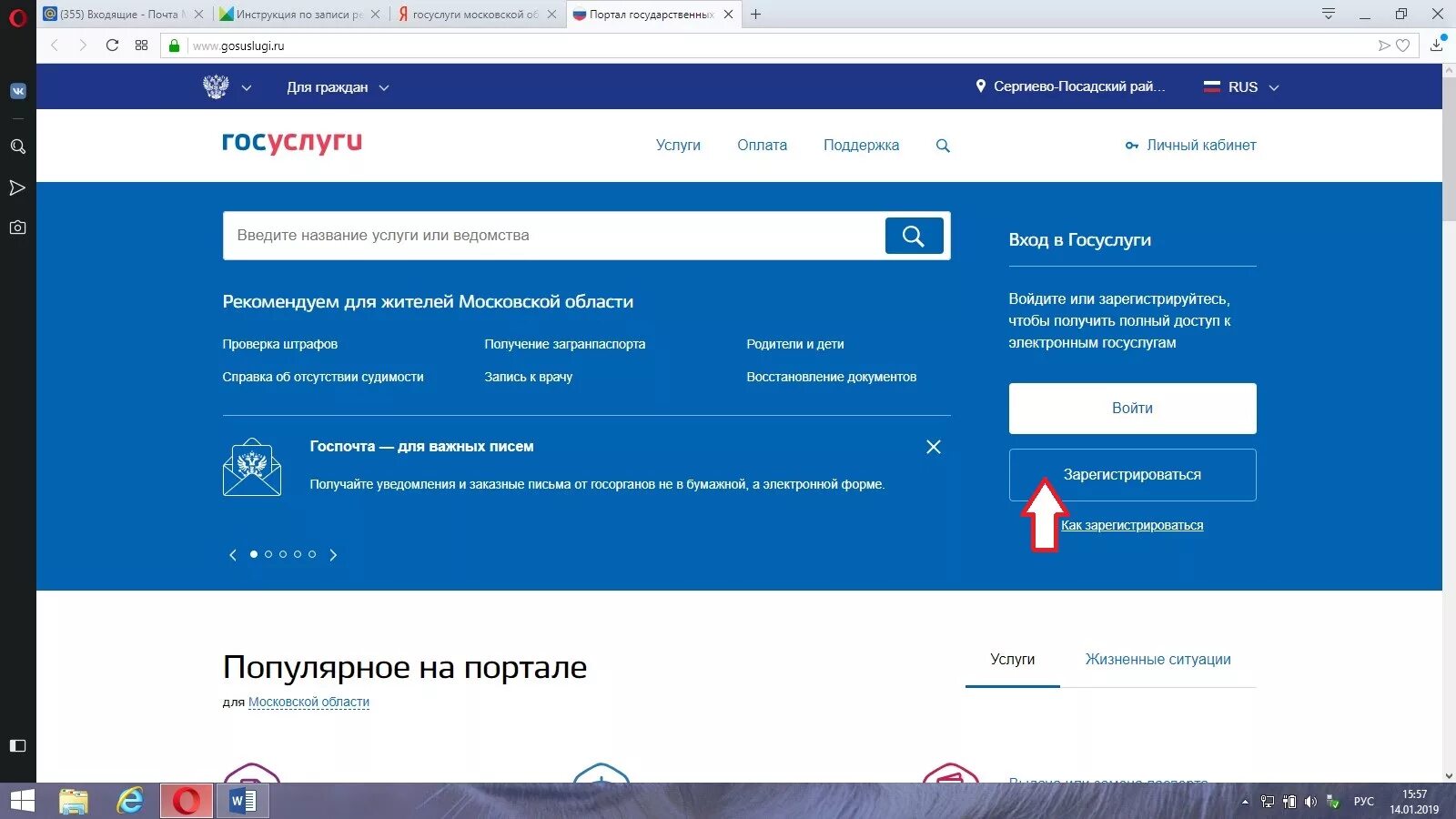Show hidden tray icons arrow
Screen dimensions: 1456x819
tap(1245, 802)
